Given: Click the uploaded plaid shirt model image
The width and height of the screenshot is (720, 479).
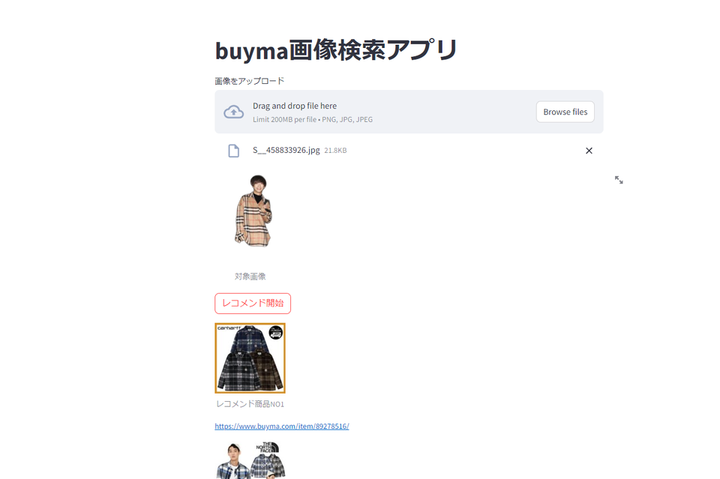Looking at the screenshot, I should coord(253,210).
